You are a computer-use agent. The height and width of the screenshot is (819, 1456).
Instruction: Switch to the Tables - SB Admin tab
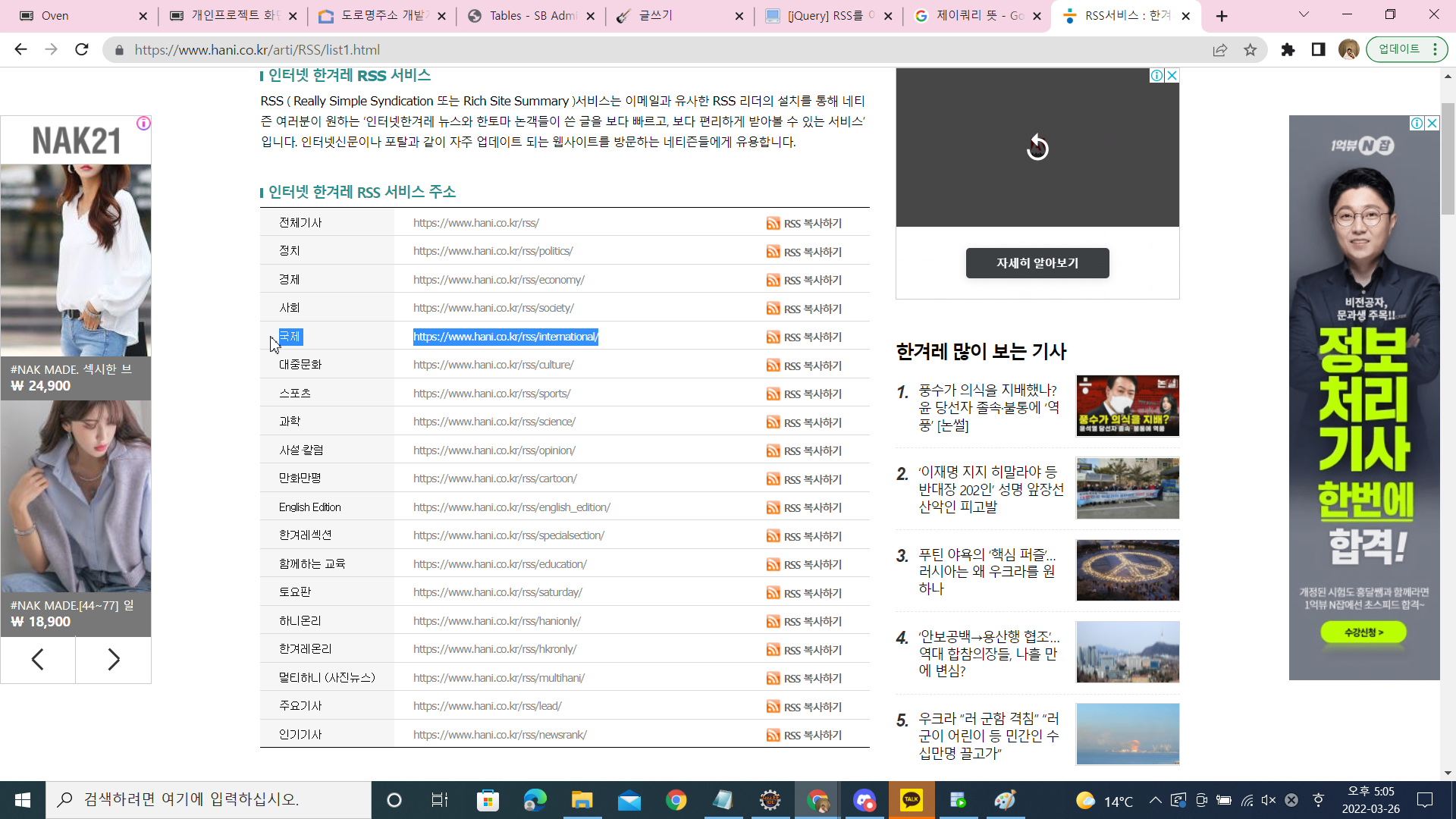coord(530,16)
